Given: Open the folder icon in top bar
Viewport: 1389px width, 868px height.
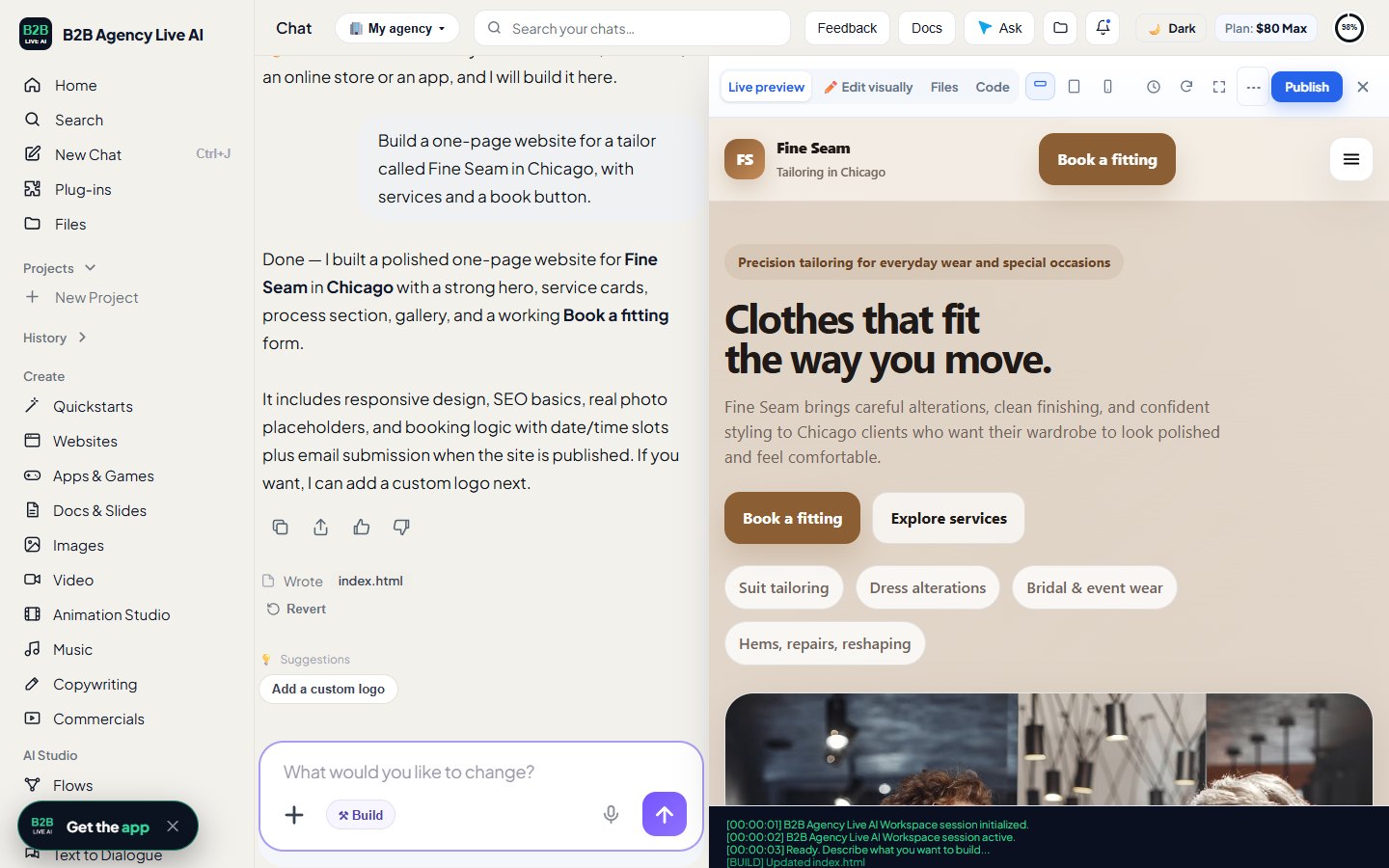Looking at the screenshot, I should (x=1060, y=28).
